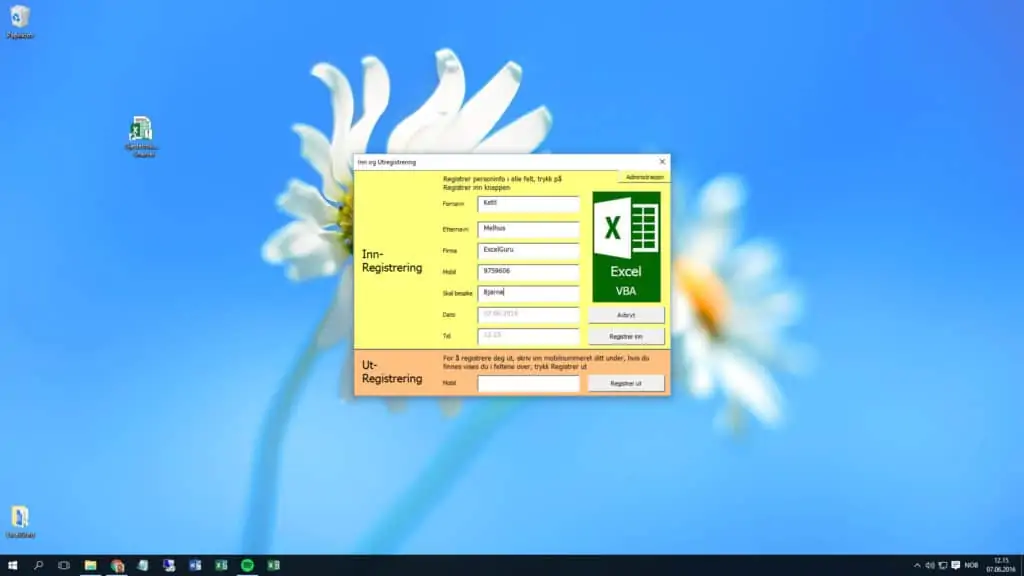1024x576 pixels.
Task: Open the taskbar clock and date
Action: pos(1001,565)
